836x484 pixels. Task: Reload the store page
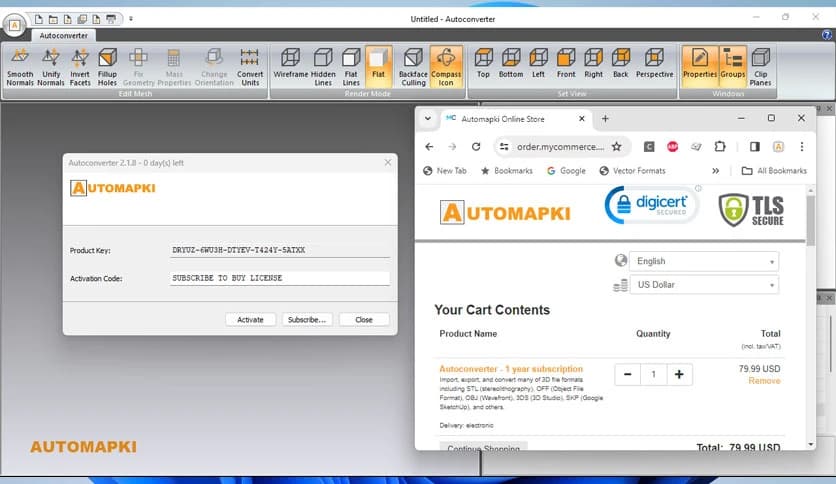click(x=476, y=147)
